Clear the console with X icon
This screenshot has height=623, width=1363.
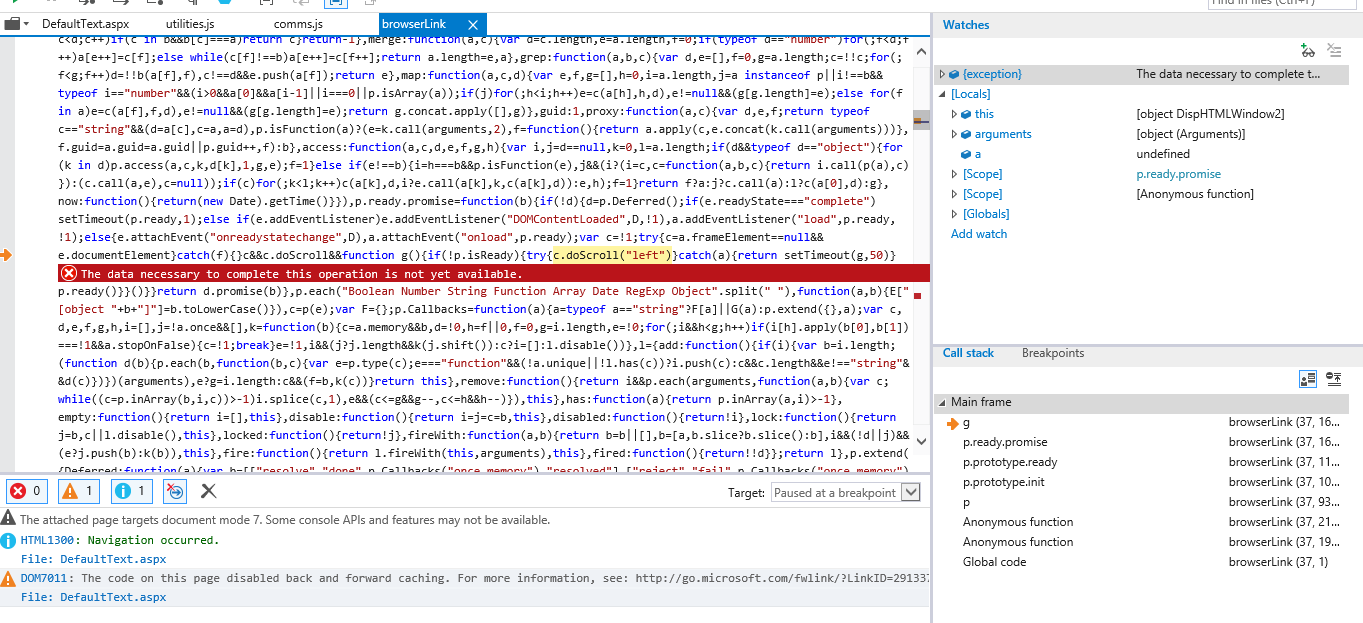coord(208,491)
